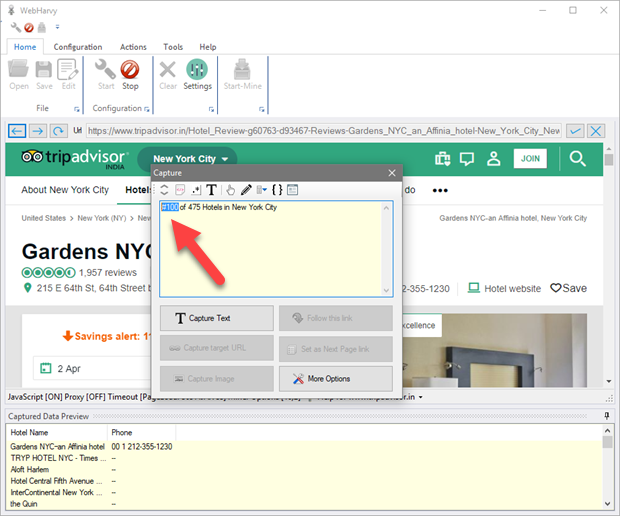Click the Capture text box scrollbar down arrow
620x516 pixels.
click(388, 290)
